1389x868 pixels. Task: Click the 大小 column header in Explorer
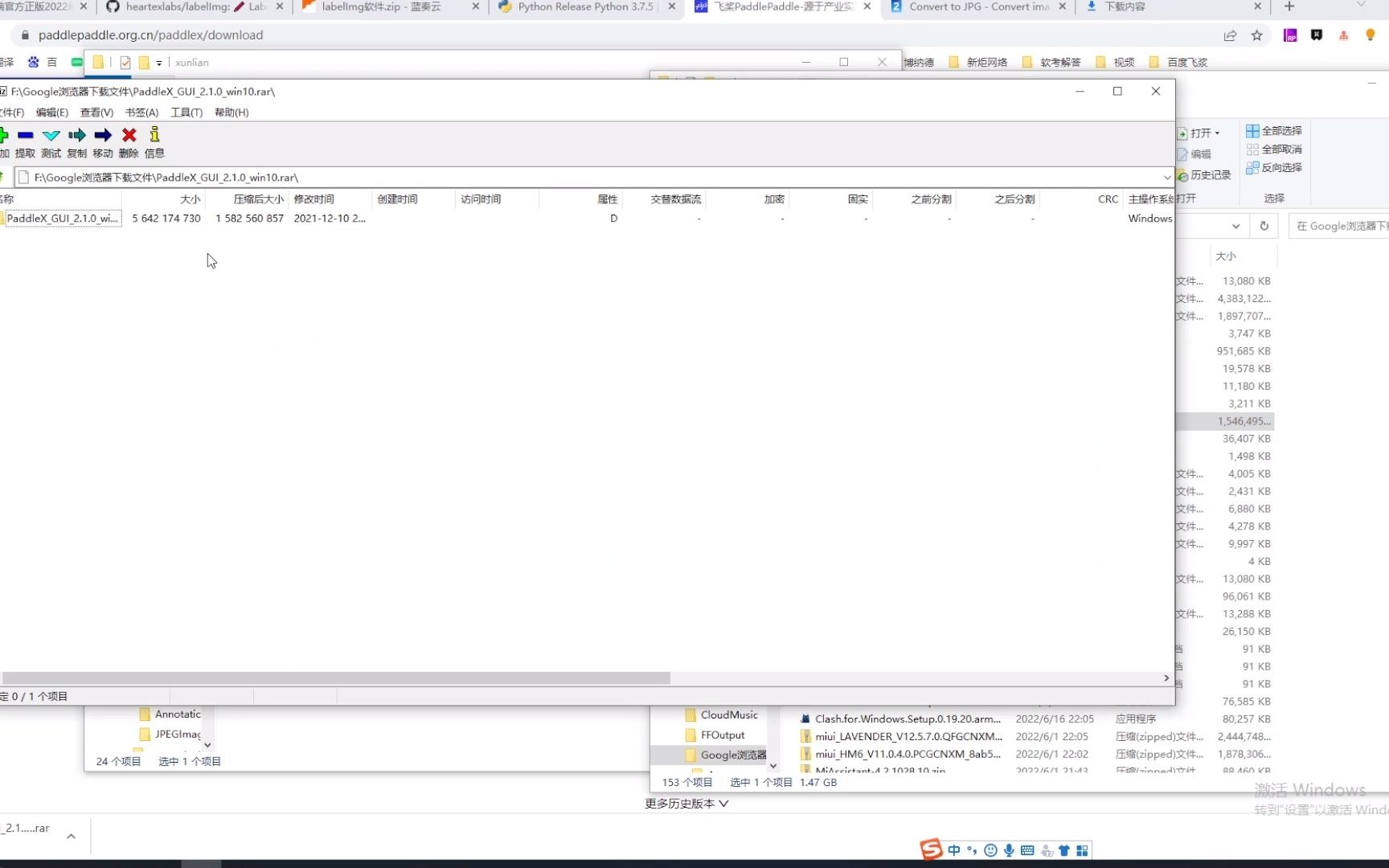coord(1226,256)
